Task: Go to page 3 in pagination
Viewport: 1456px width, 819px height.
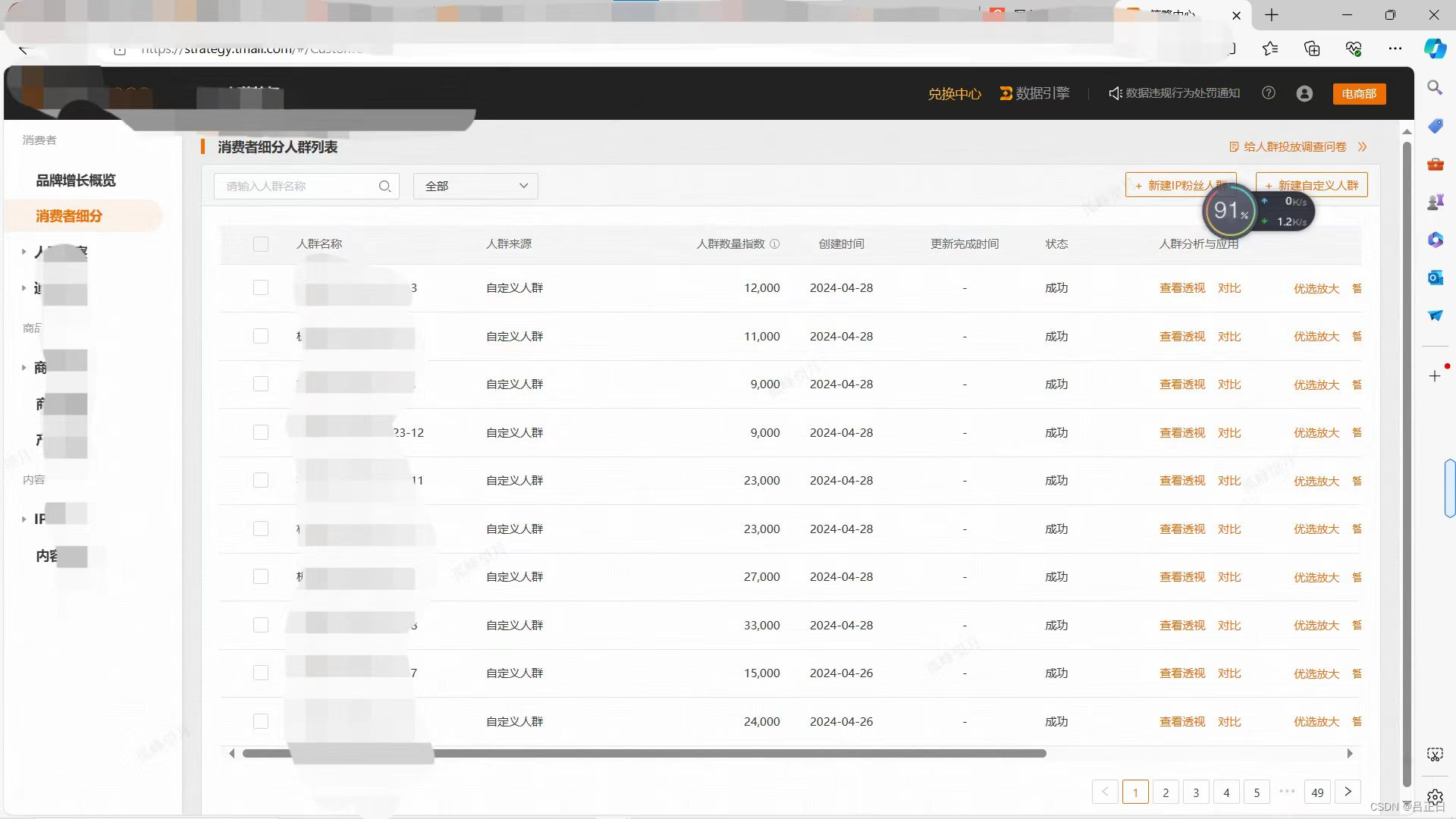Action: tap(1196, 792)
